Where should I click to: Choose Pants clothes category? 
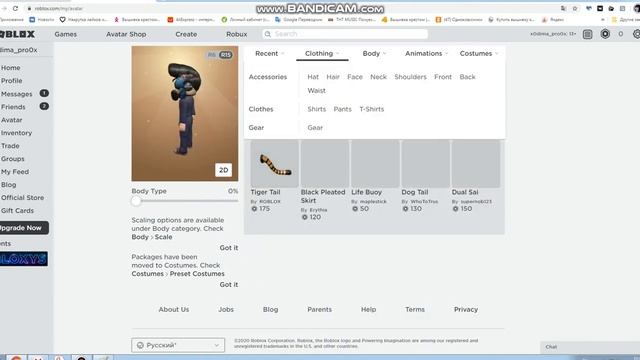(x=342, y=109)
